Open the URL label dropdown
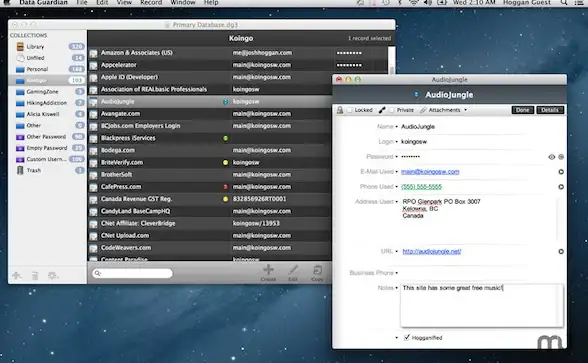The height and width of the screenshot is (363, 588). pyautogui.click(x=396, y=252)
